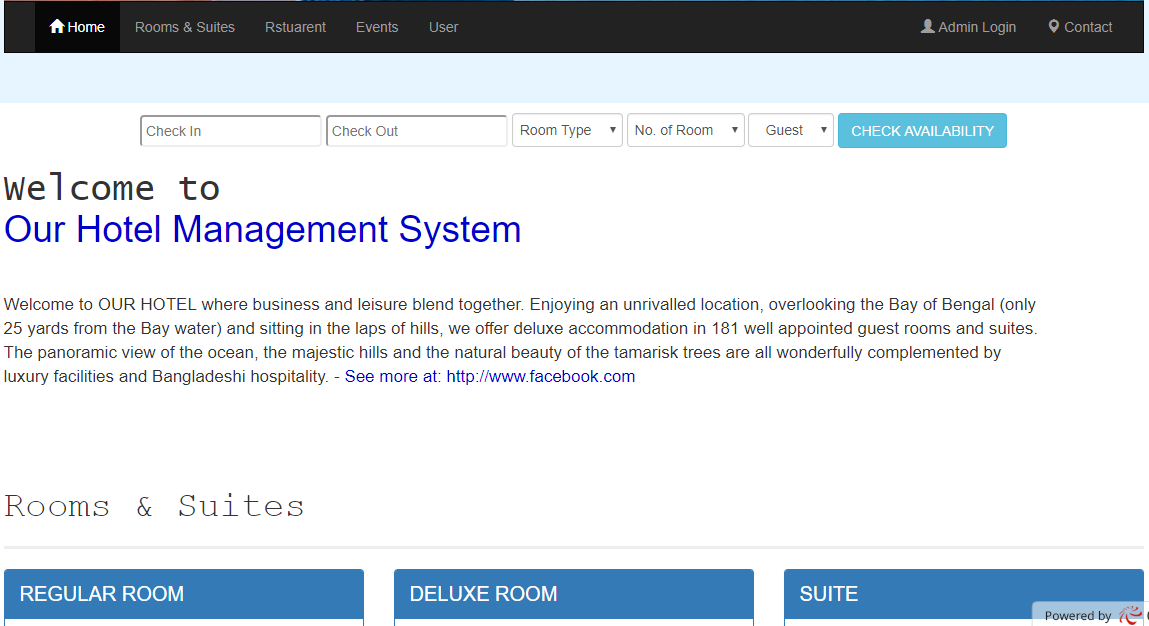Go to Rooms & Suites menu
Screen dimensions: 1149x626
pos(185,27)
